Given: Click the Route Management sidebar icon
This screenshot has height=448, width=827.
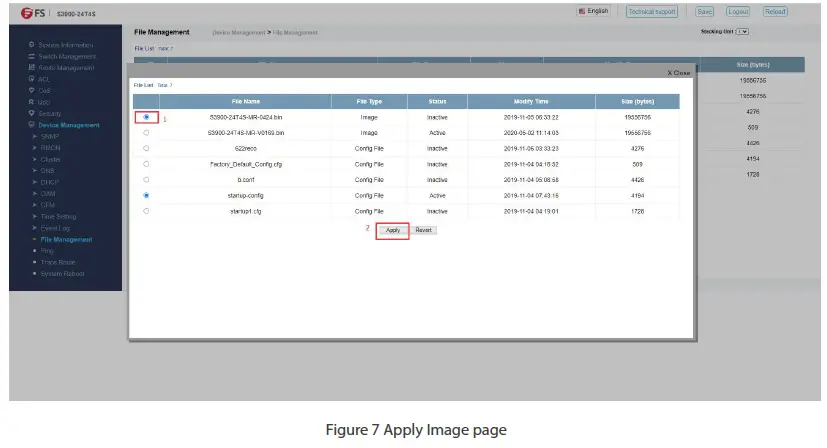Looking at the screenshot, I should (x=32, y=68).
